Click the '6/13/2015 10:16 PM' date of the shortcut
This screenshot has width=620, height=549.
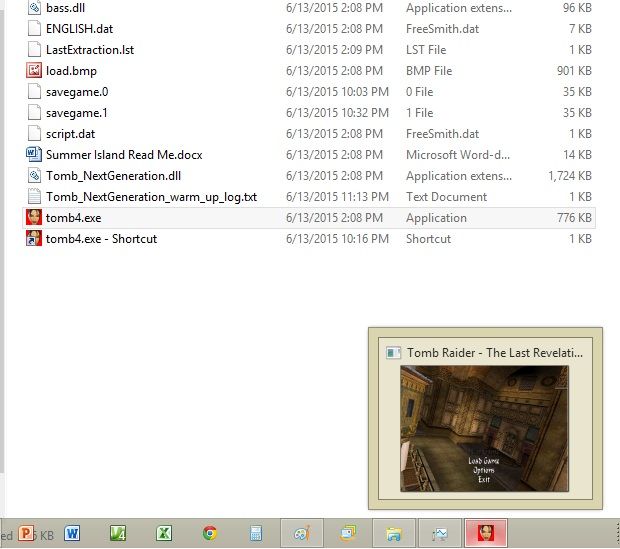coord(337,239)
